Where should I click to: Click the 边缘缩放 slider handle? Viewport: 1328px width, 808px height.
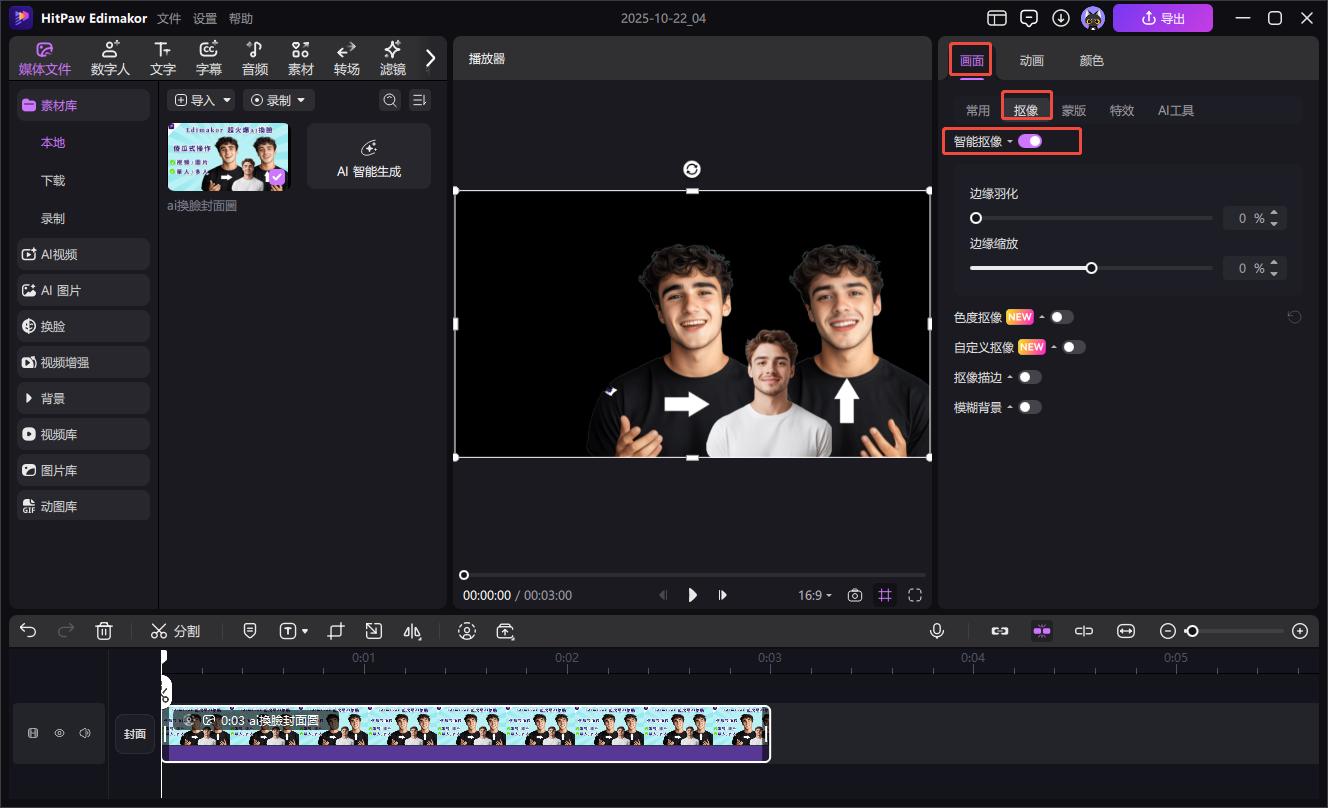point(1092,268)
